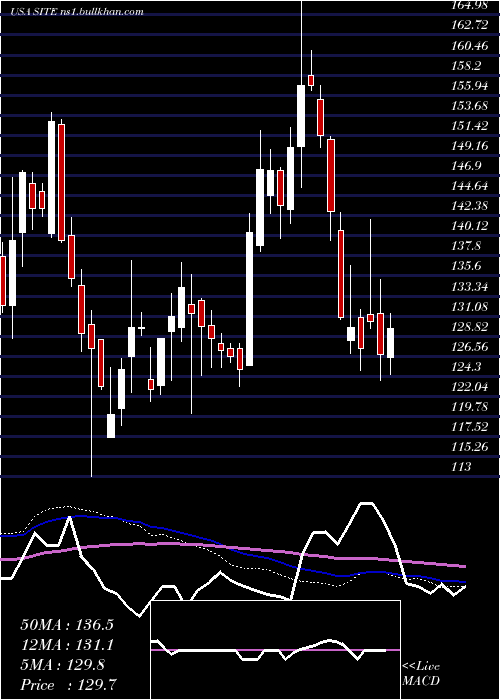Click the 126.56 price axis label

tap(470, 347)
